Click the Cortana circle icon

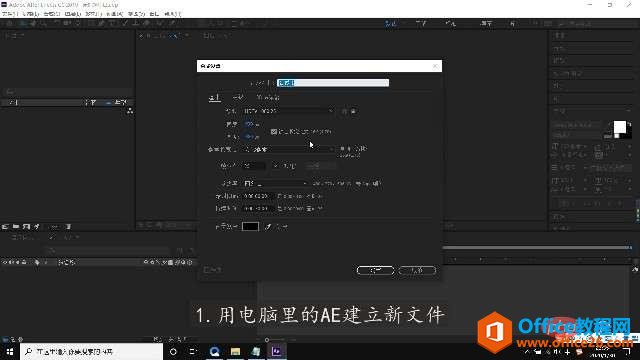[173, 351]
